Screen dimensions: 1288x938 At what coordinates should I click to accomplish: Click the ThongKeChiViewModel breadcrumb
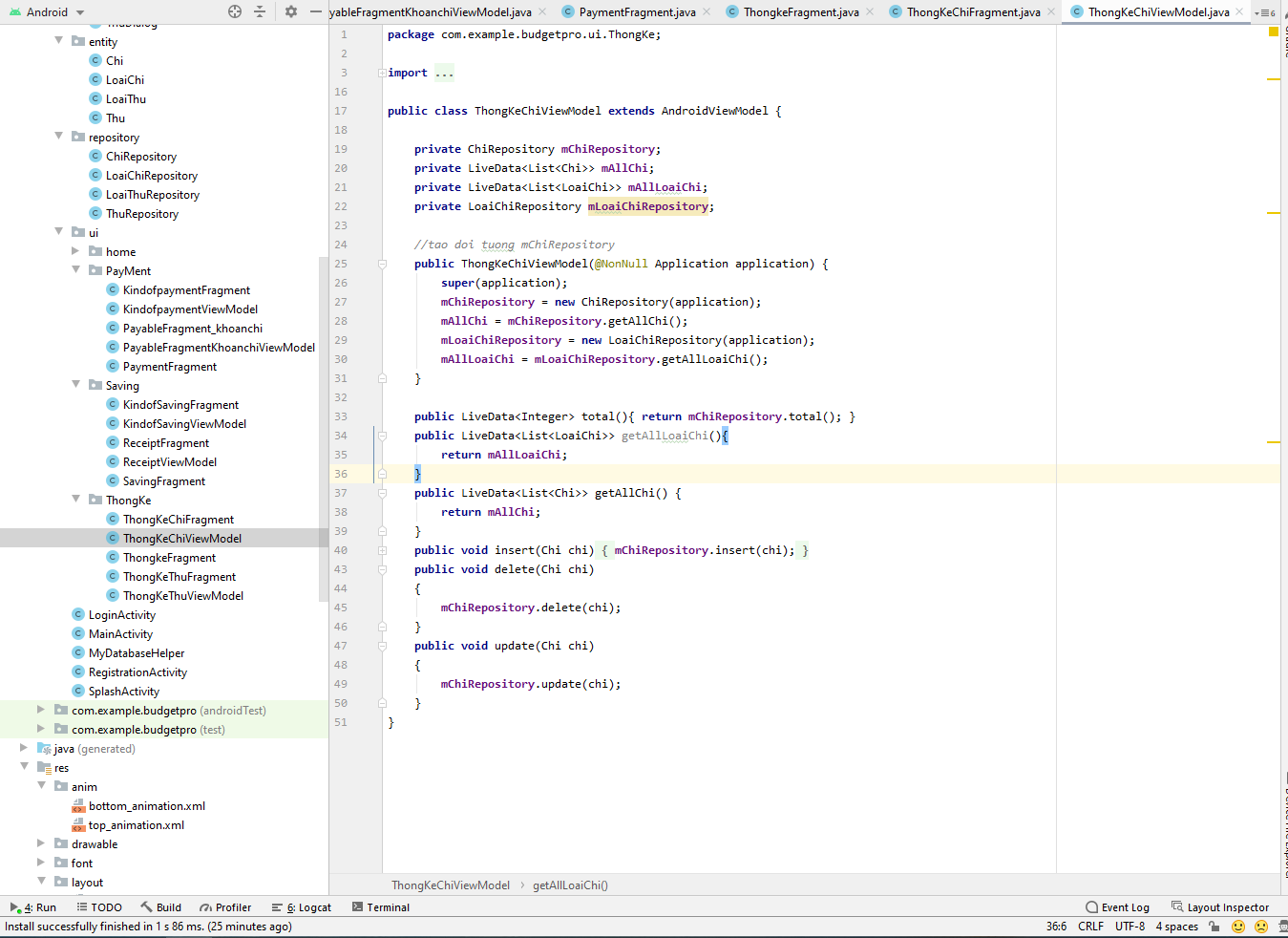451,885
